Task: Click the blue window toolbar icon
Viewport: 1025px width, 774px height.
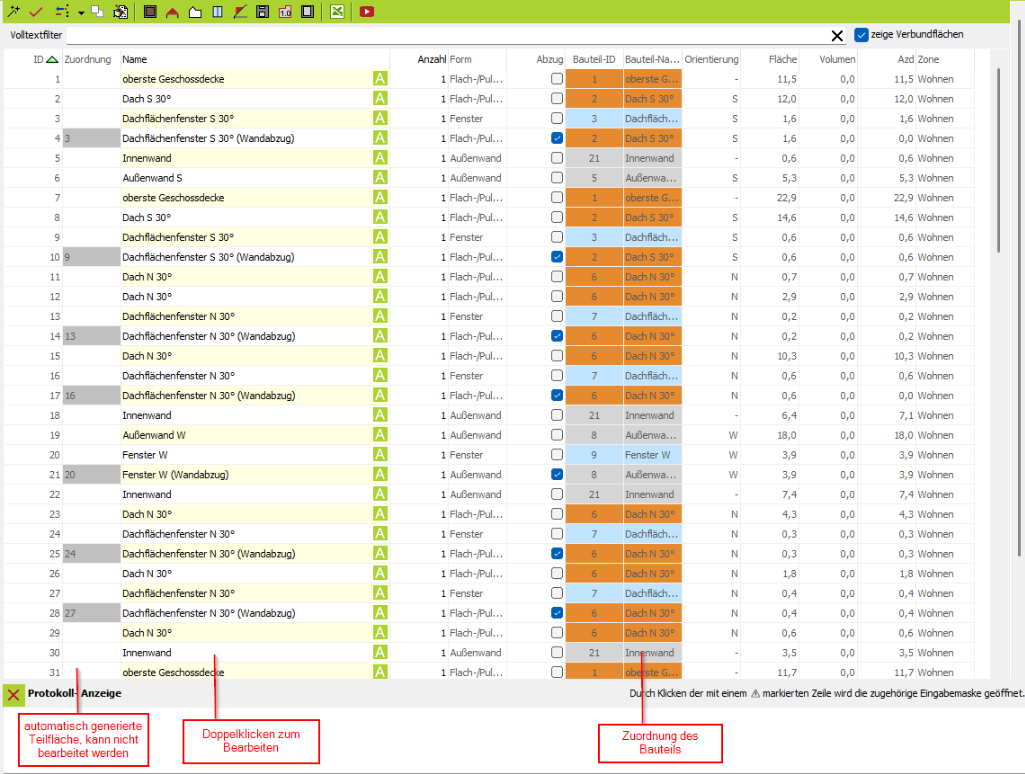Action: pyautogui.click(x=217, y=12)
